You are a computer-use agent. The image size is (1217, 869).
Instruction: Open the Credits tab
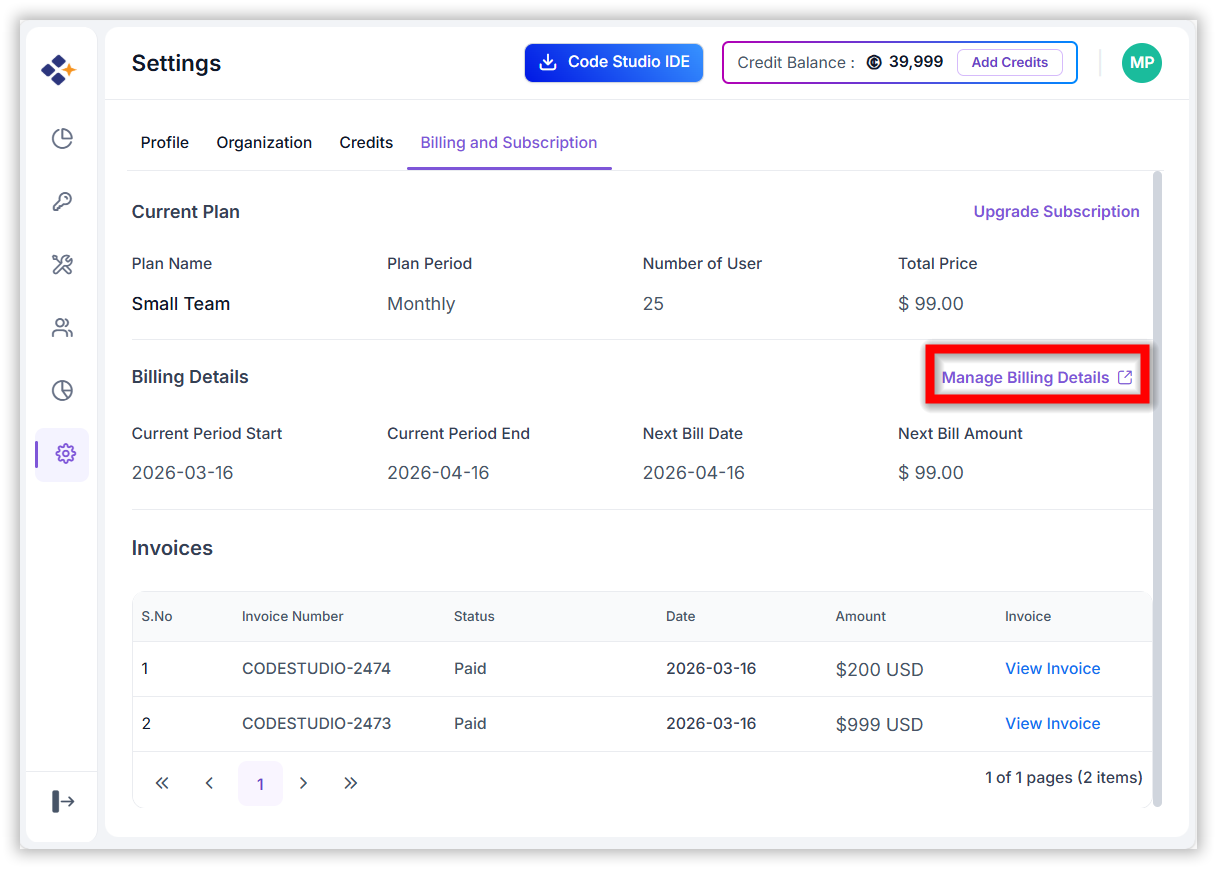pos(366,143)
